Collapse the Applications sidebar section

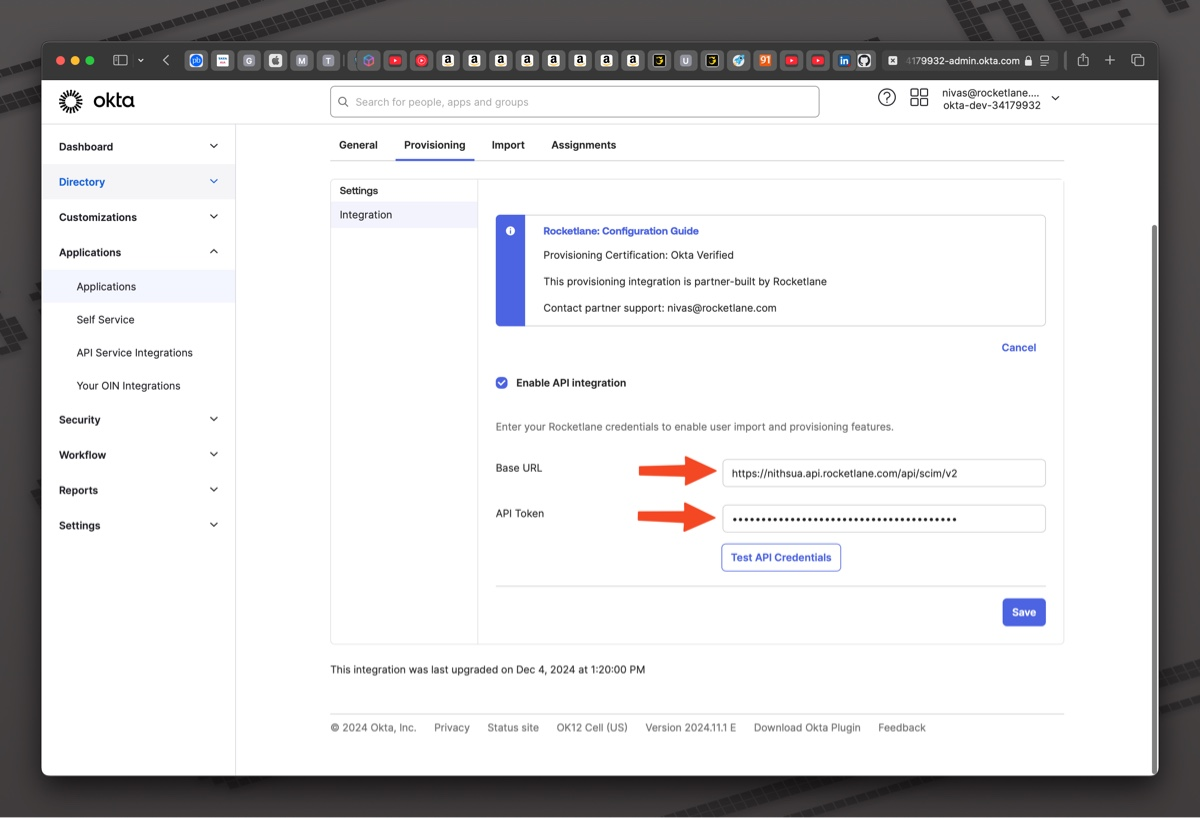coord(138,252)
